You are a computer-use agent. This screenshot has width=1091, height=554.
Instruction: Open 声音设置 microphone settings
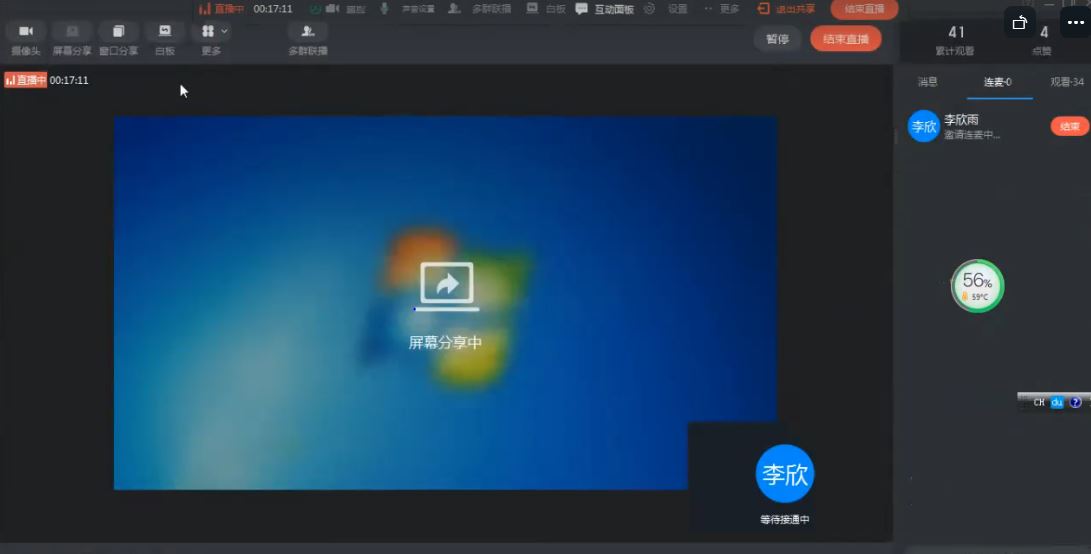408,9
